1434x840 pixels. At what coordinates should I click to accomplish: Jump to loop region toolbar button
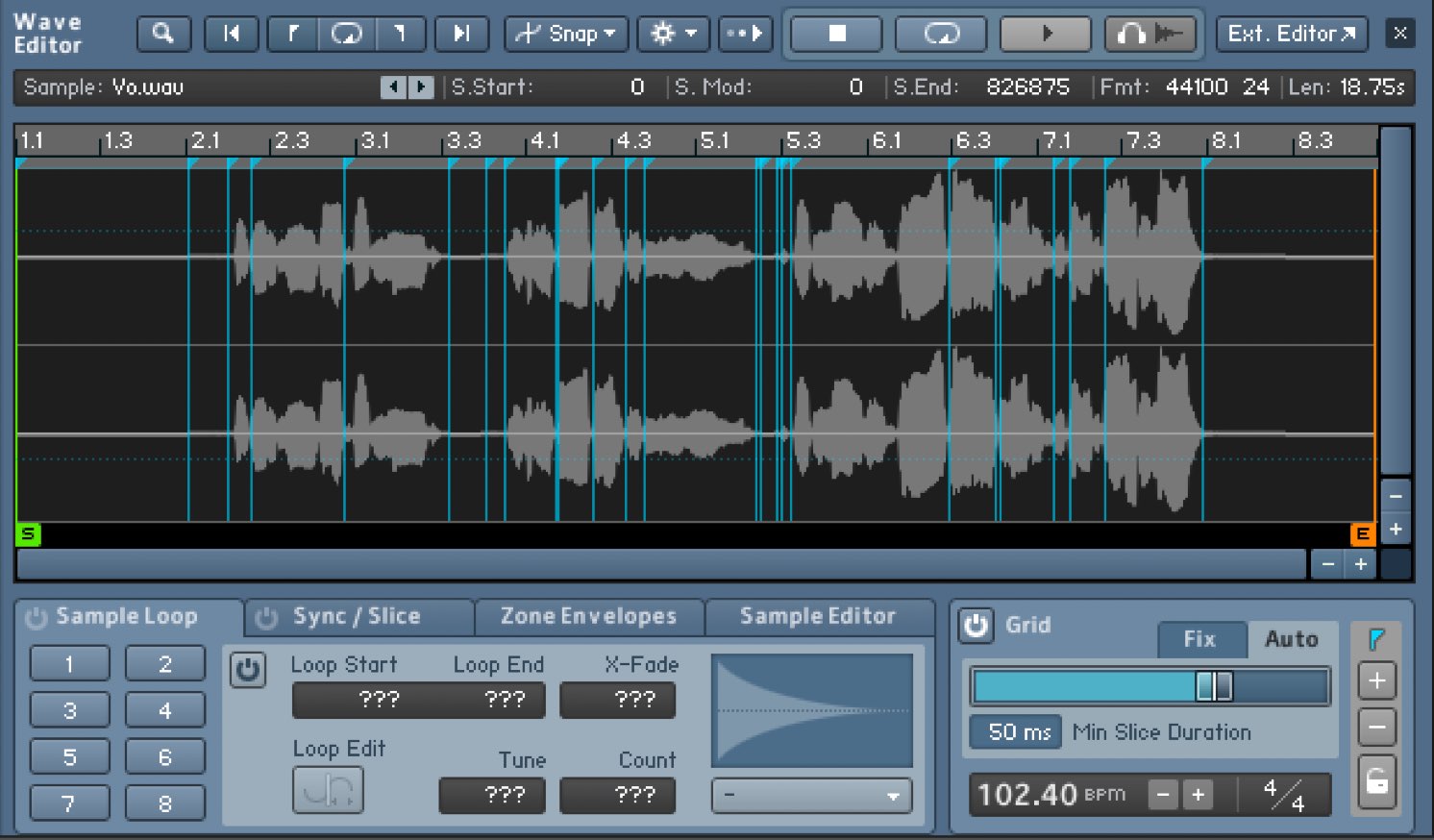347,35
